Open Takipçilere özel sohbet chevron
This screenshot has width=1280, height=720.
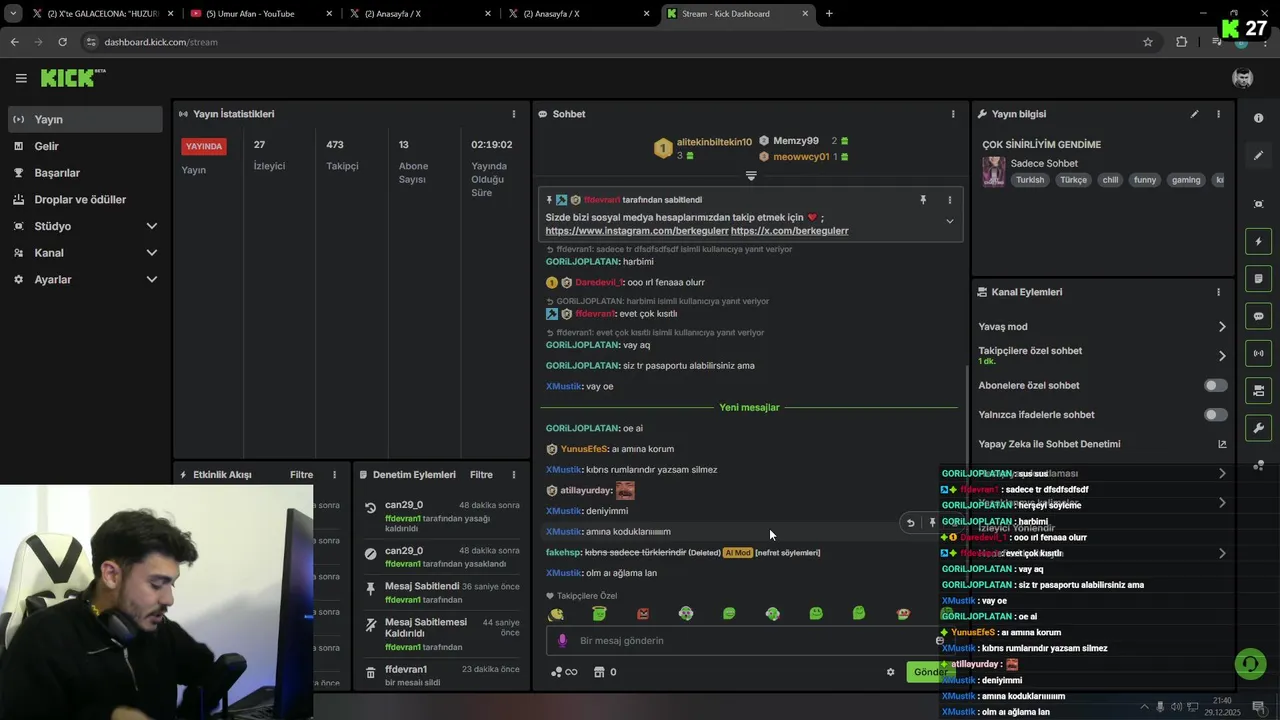(1222, 355)
